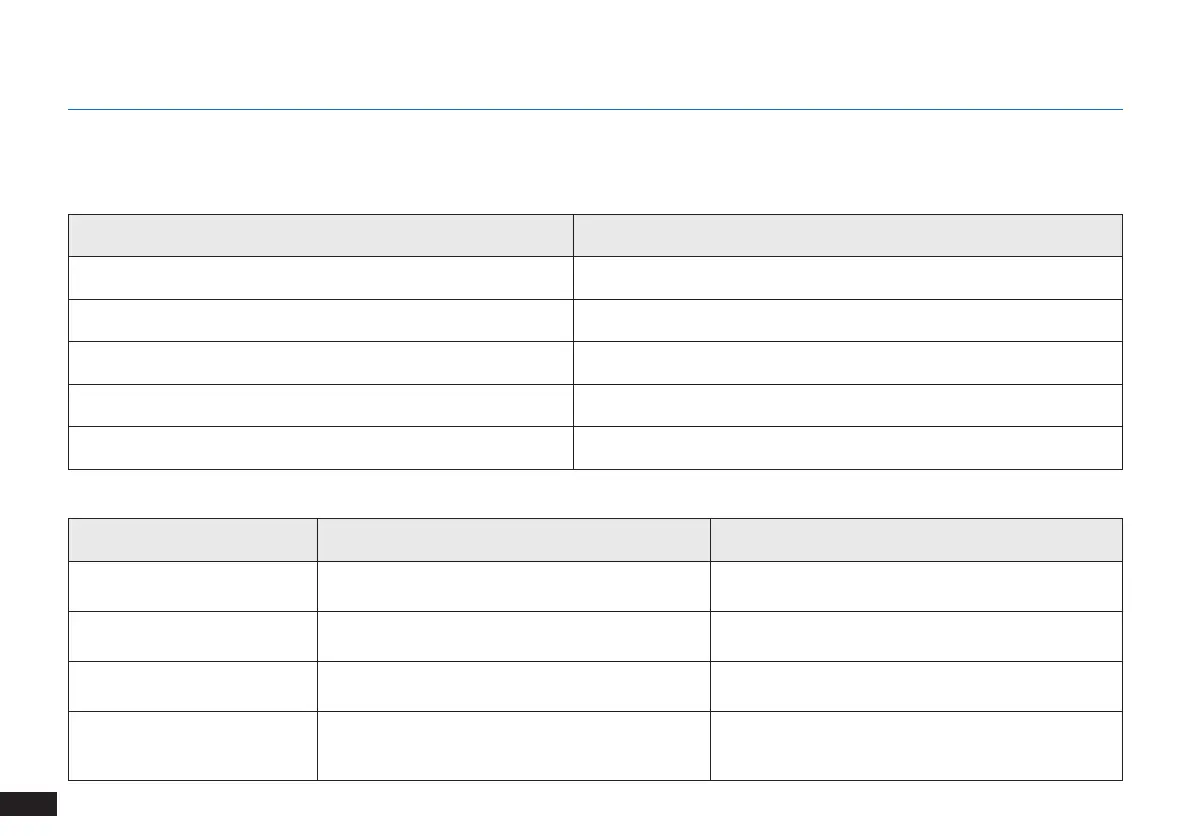Click the rightmost header cell, lower table
1191x839 pixels.
coord(915,540)
